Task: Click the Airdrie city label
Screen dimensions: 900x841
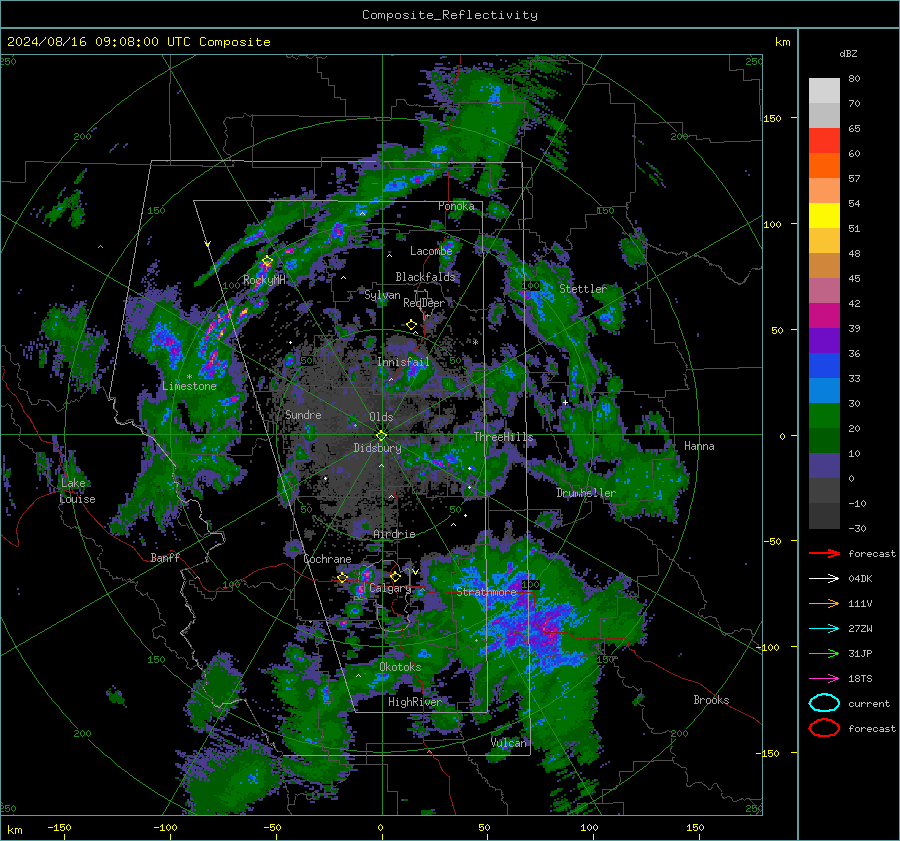Action: pos(394,534)
